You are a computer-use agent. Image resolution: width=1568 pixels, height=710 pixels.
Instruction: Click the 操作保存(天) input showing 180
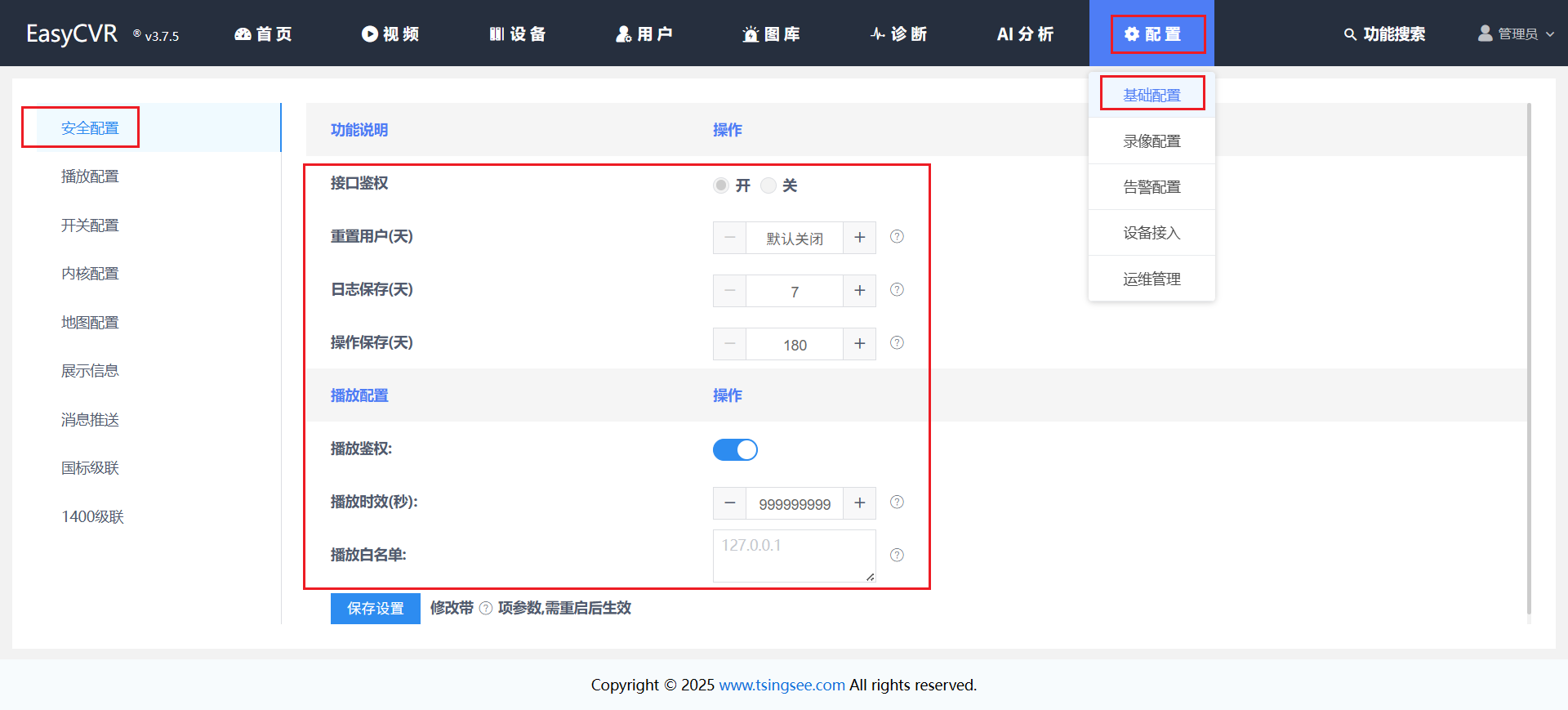coord(795,344)
